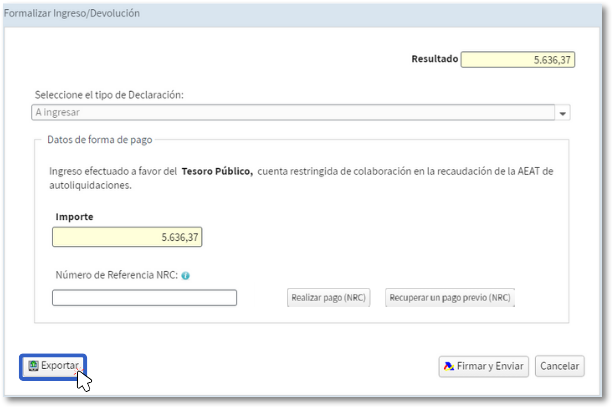Click the Importe amount field

click(x=127, y=237)
